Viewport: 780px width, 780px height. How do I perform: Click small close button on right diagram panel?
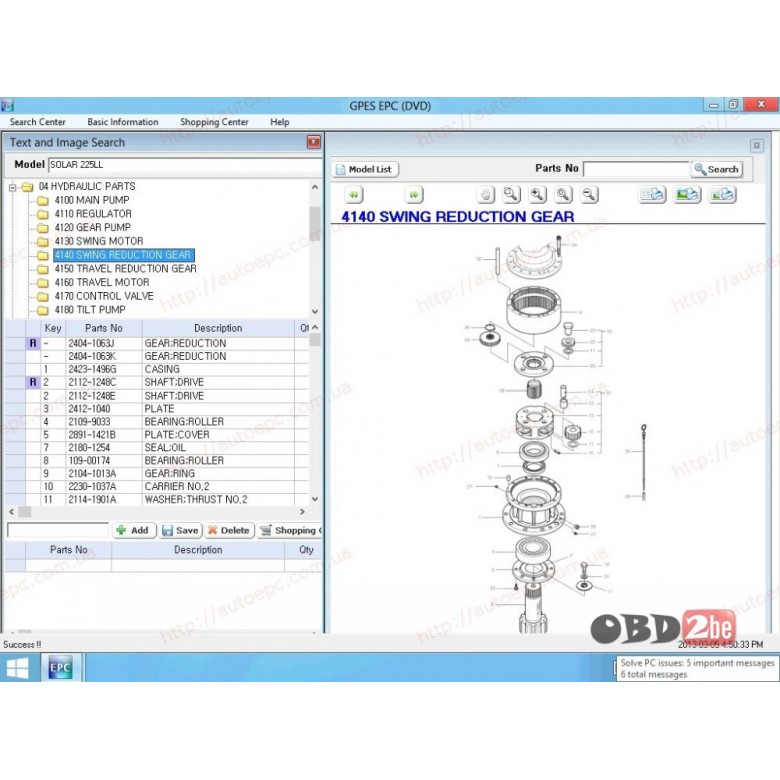click(757, 145)
